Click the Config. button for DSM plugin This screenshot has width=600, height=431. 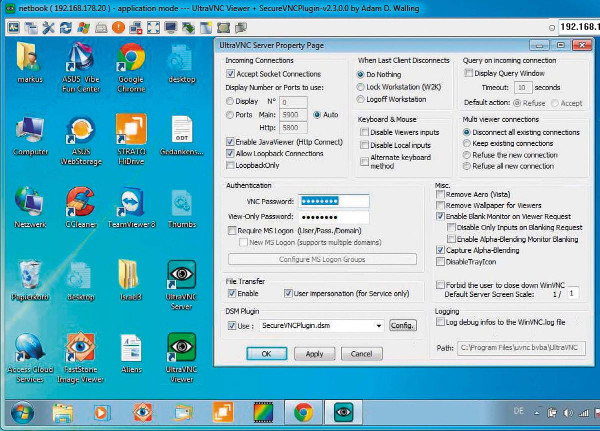point(402,326)
